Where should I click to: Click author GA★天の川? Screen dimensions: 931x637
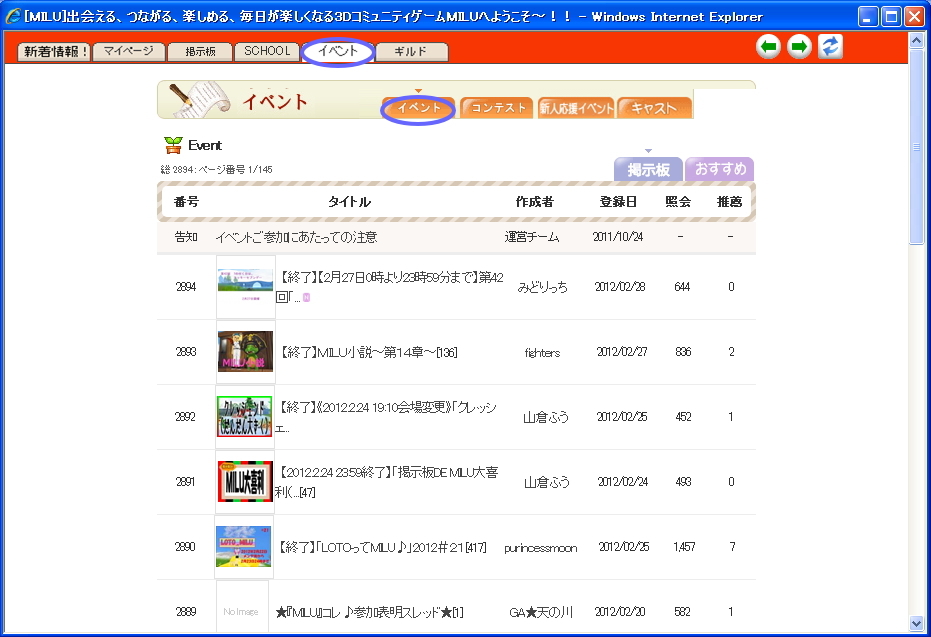[541, 612]
